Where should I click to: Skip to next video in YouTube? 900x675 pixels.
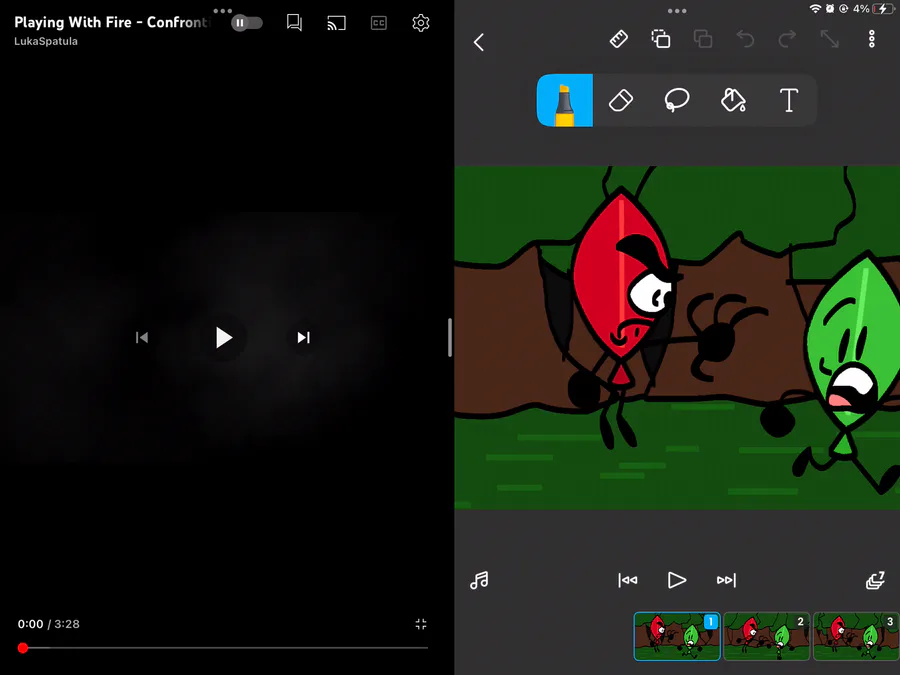tap(304, 338)
